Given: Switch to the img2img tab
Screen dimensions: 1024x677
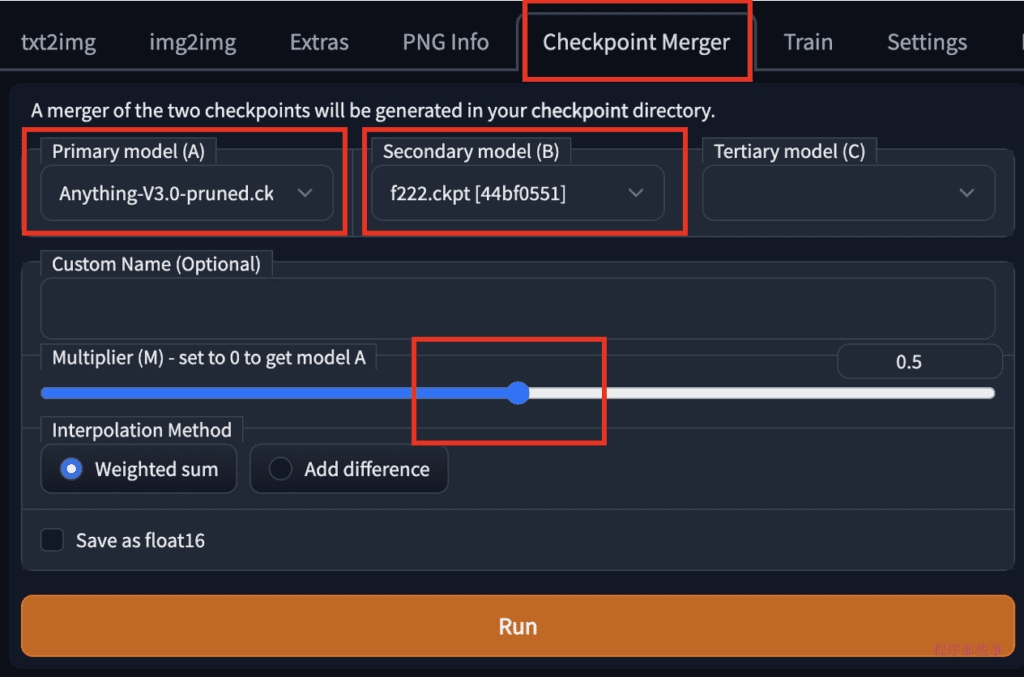Looking at the screenshot, I should [x=192, y=42].
